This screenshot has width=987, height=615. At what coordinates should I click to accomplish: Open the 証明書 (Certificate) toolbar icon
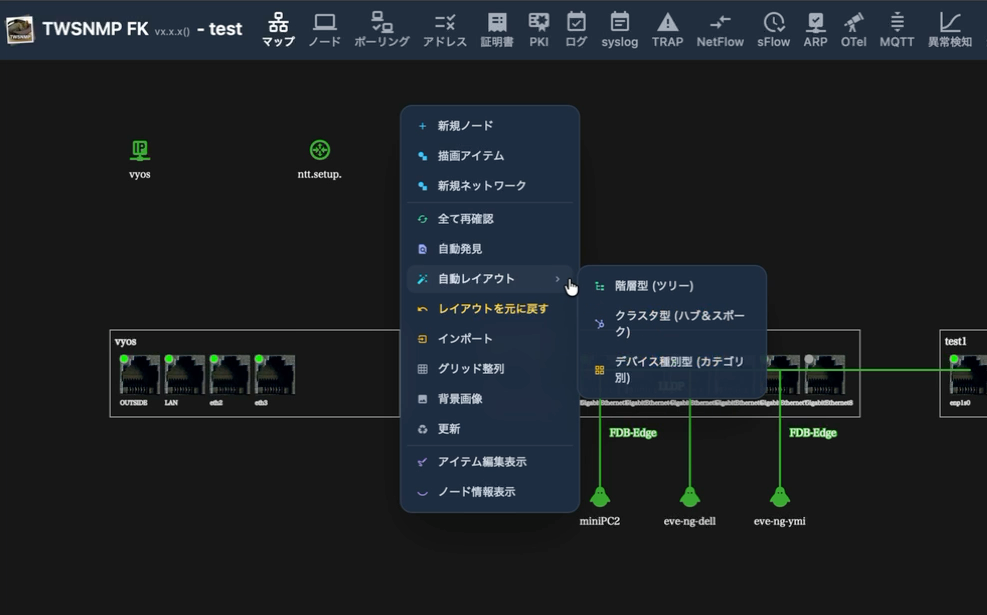coord(497,30)
